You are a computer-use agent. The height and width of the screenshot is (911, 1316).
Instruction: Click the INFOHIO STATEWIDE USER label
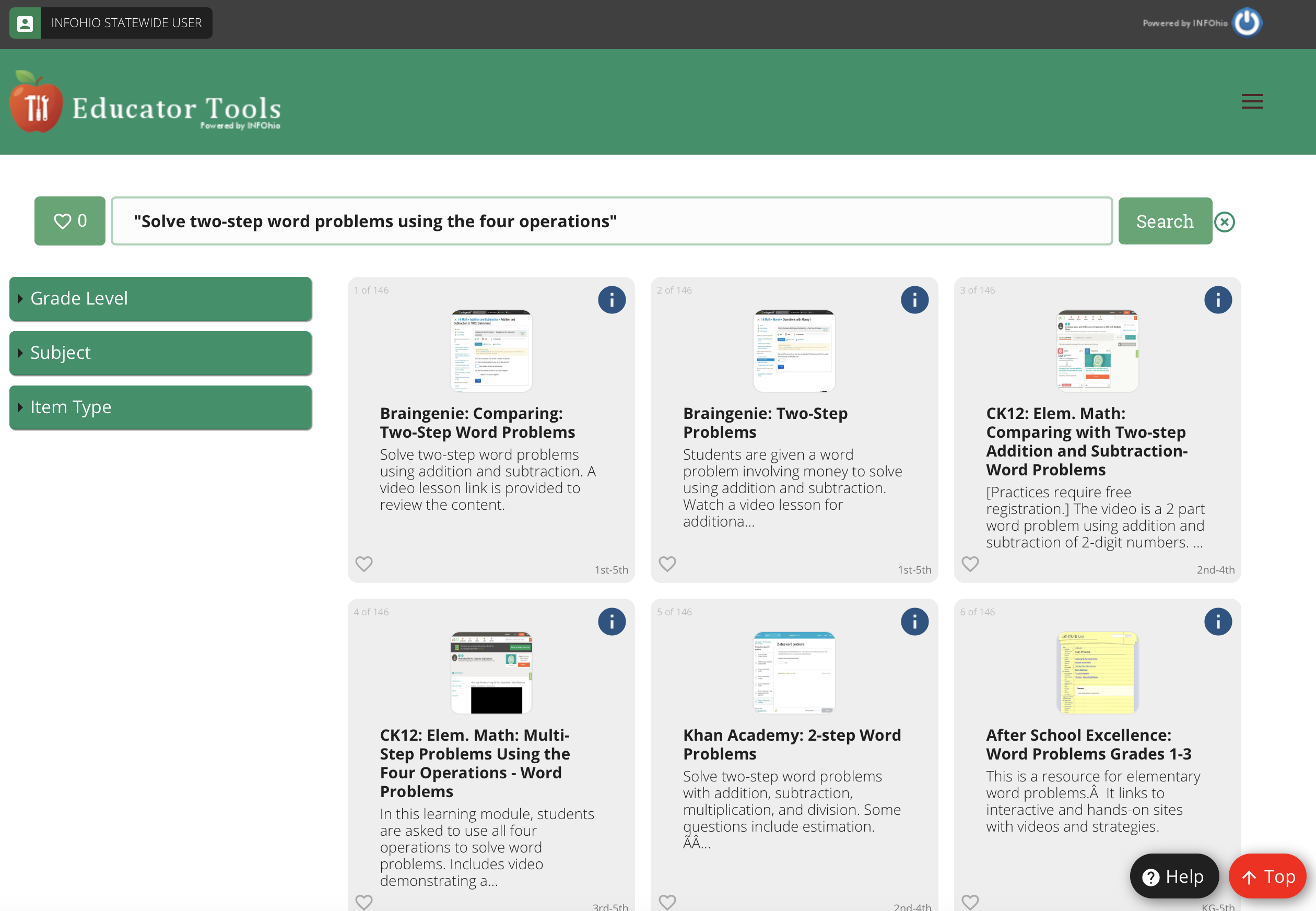point(126,23)
